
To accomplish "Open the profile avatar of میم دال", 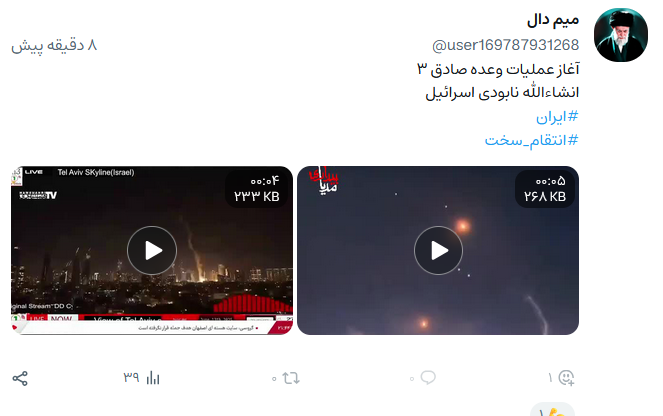I will tap(621, 35).
